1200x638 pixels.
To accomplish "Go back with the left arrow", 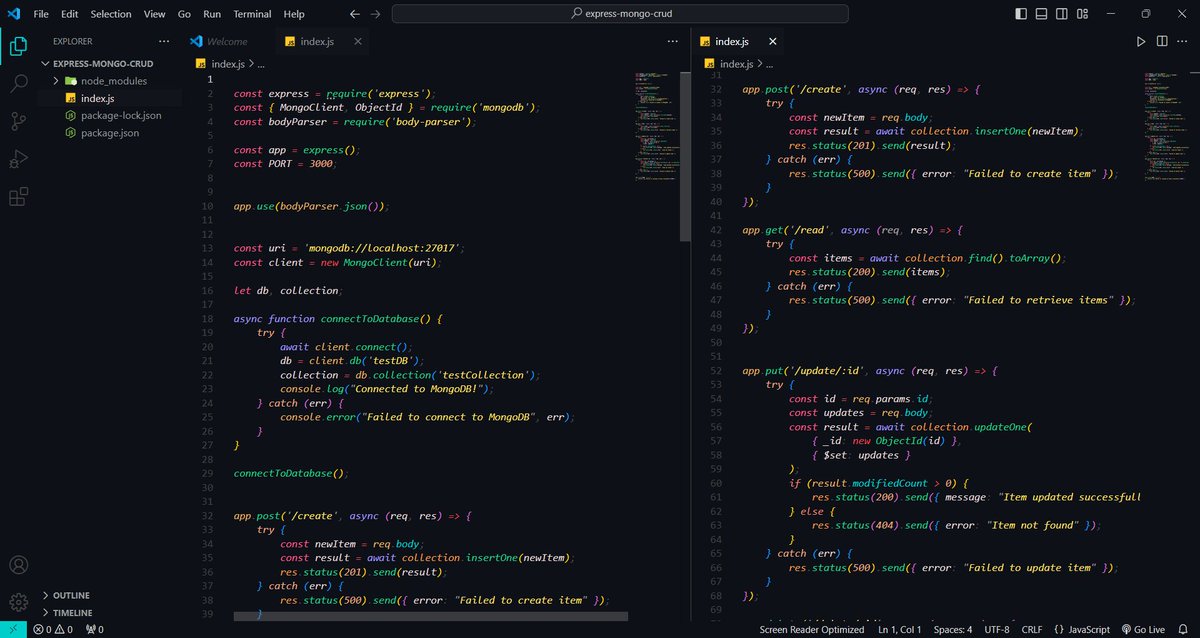I will point(355,14).
